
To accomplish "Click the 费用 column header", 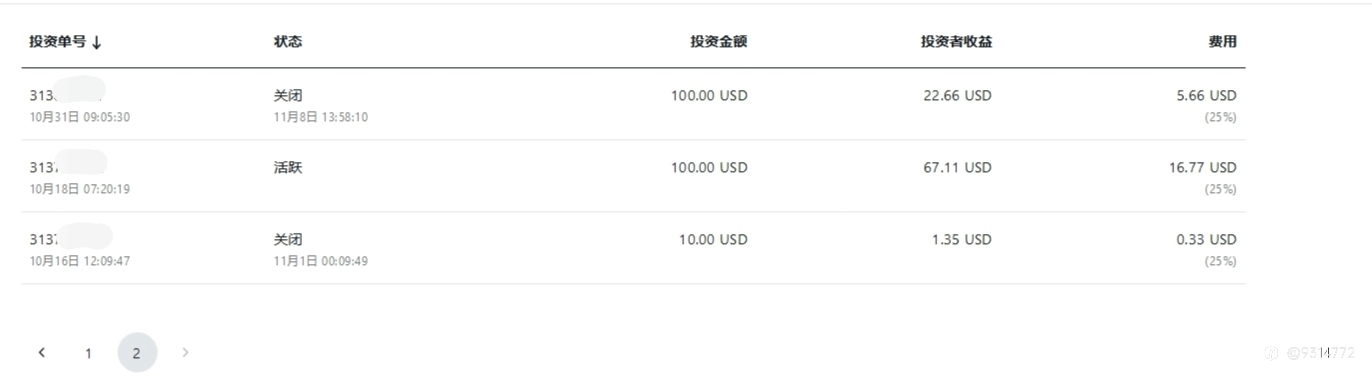I will tap(1222, 42).
